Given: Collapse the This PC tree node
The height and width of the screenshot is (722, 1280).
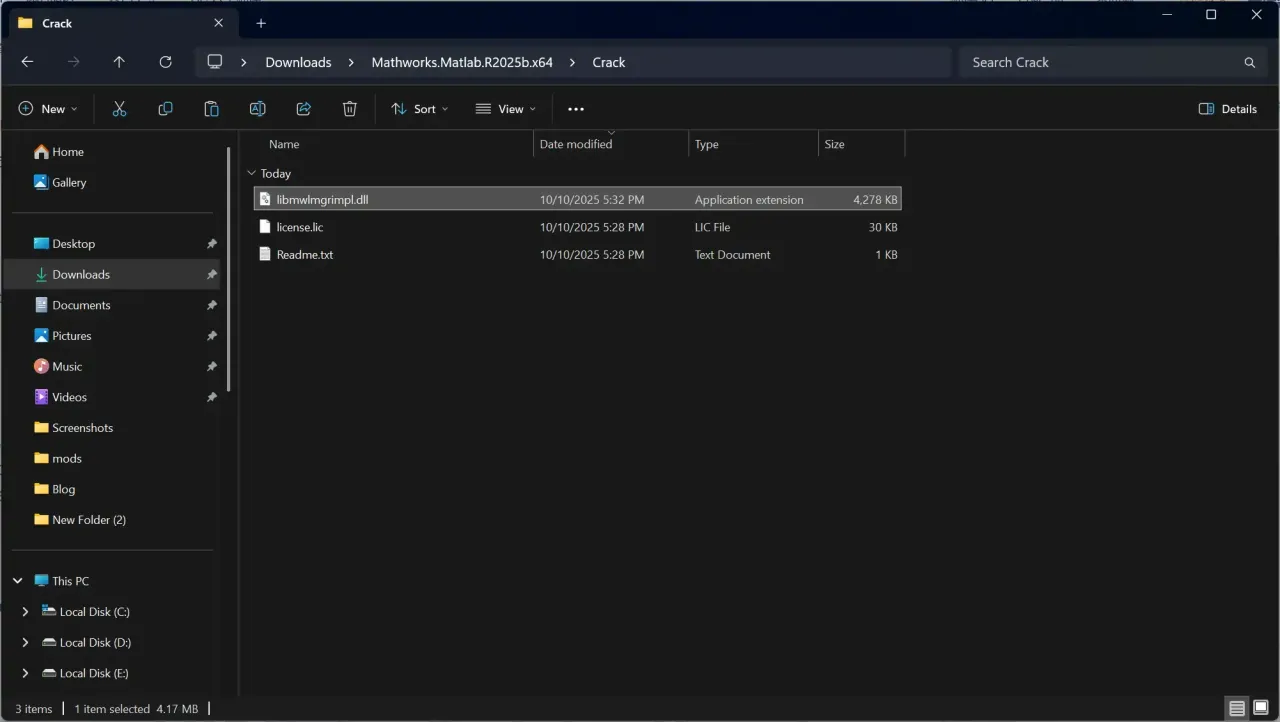Looking at the screenshot, I should [18, 581].
